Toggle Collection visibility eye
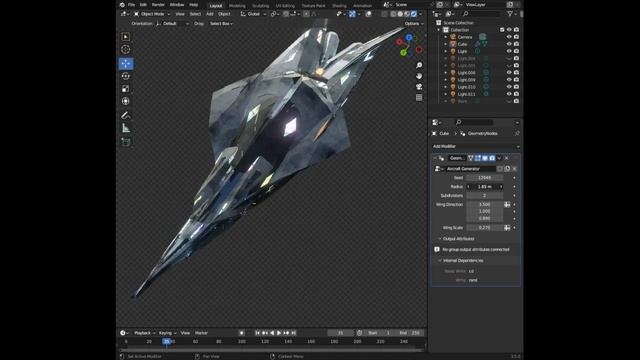The height and width of the screenshot is (360, 640). 509,30
